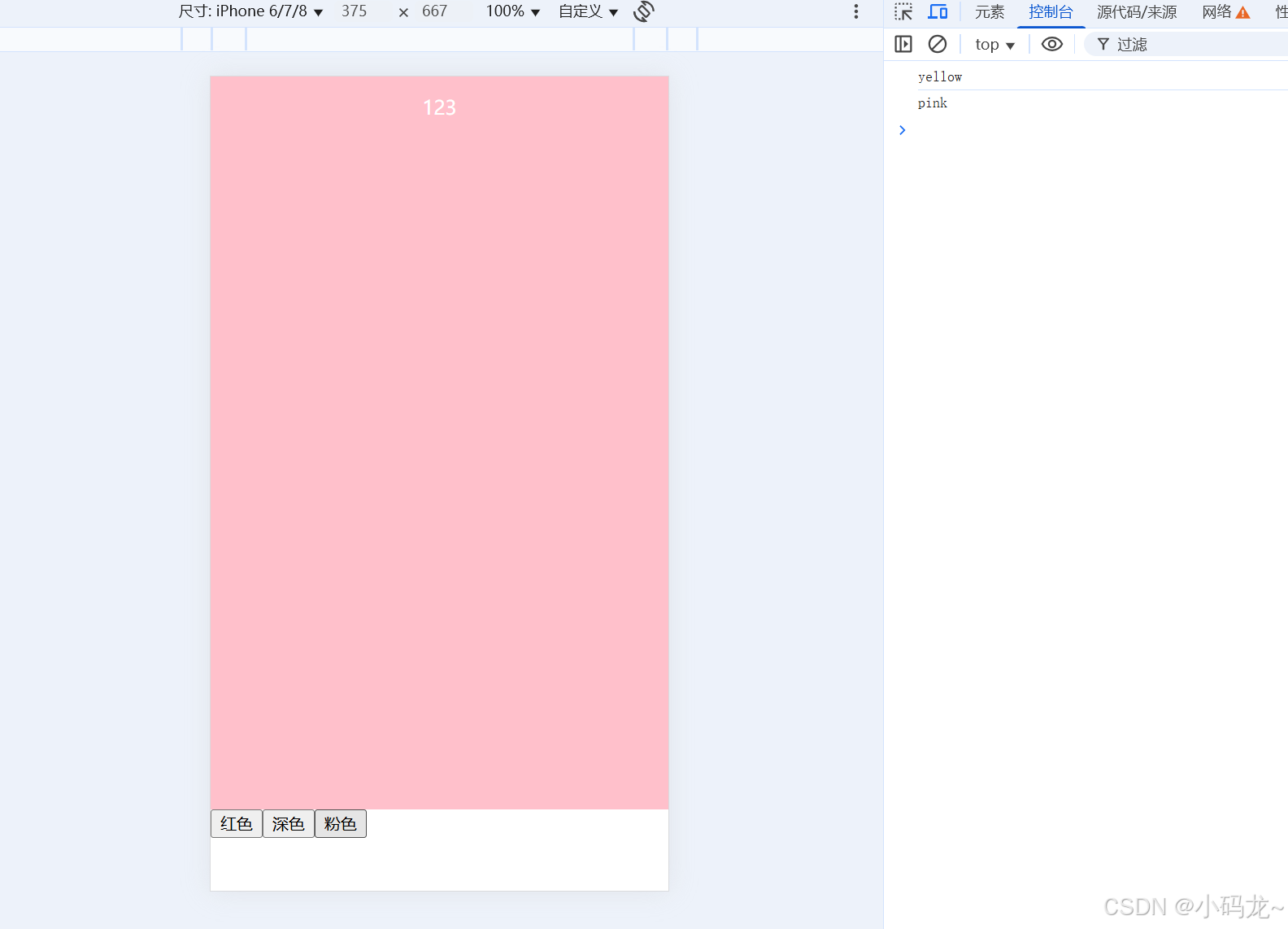Open the device toolbar three-dot menu
The image size is (1288, 929).
pos(855,11)
